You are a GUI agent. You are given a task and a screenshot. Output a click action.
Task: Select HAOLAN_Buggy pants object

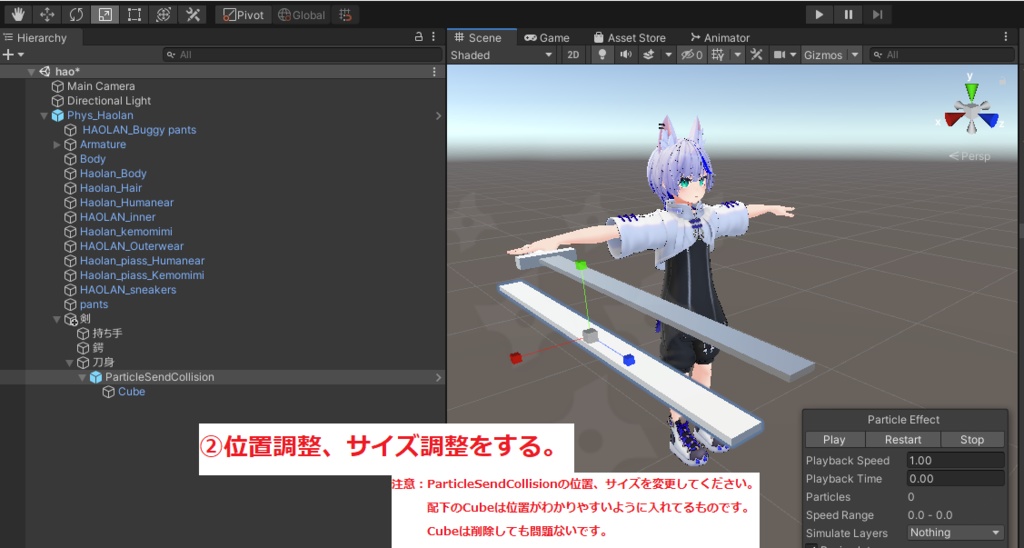tap(139, 130)
